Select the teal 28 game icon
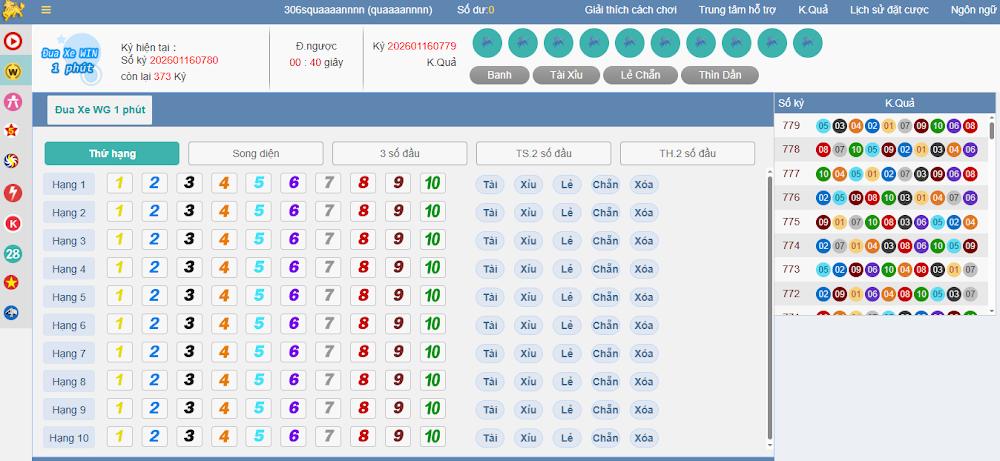Image resolution: width=1000 pixels, height=461 pixels. click(13, 253)
